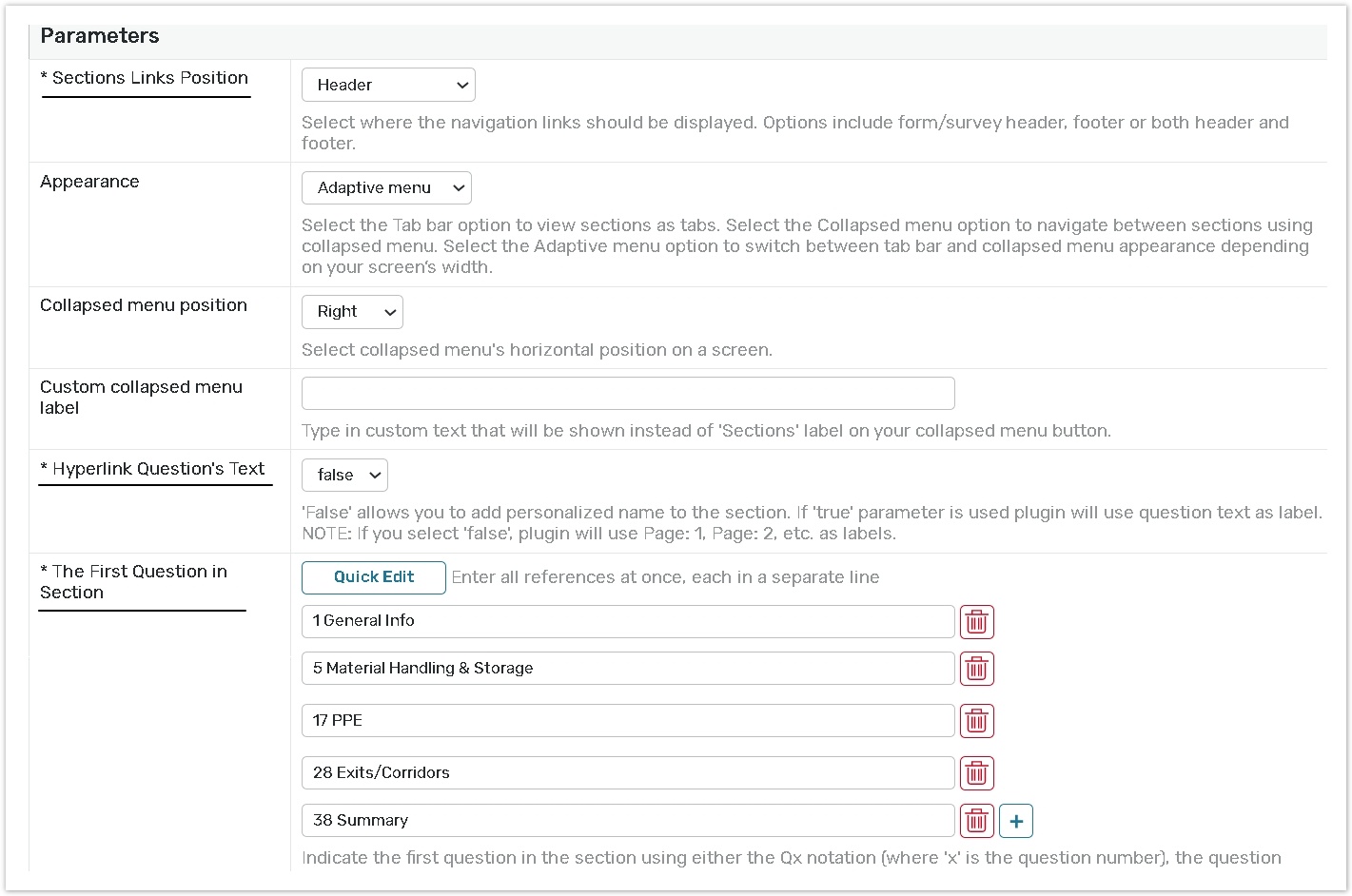Image resolution: width=1352 pixels, height=896 pixels.
Task: Open the Sections Links Position dropdown
Action: [x=388, y=85]
